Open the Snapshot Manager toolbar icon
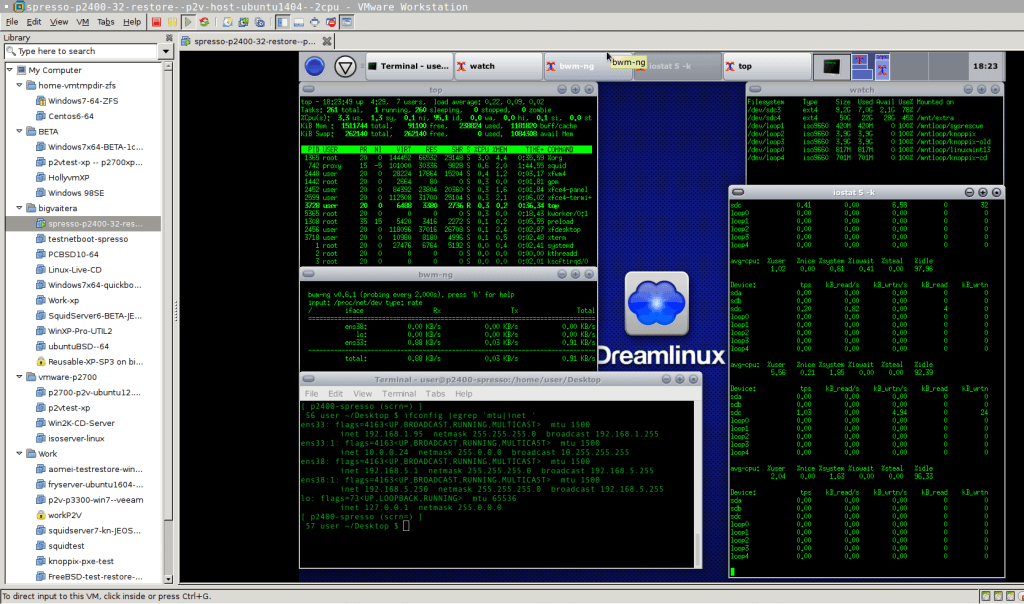The image size is (1024, 604). pyautogui.click(x=260, y=22)
